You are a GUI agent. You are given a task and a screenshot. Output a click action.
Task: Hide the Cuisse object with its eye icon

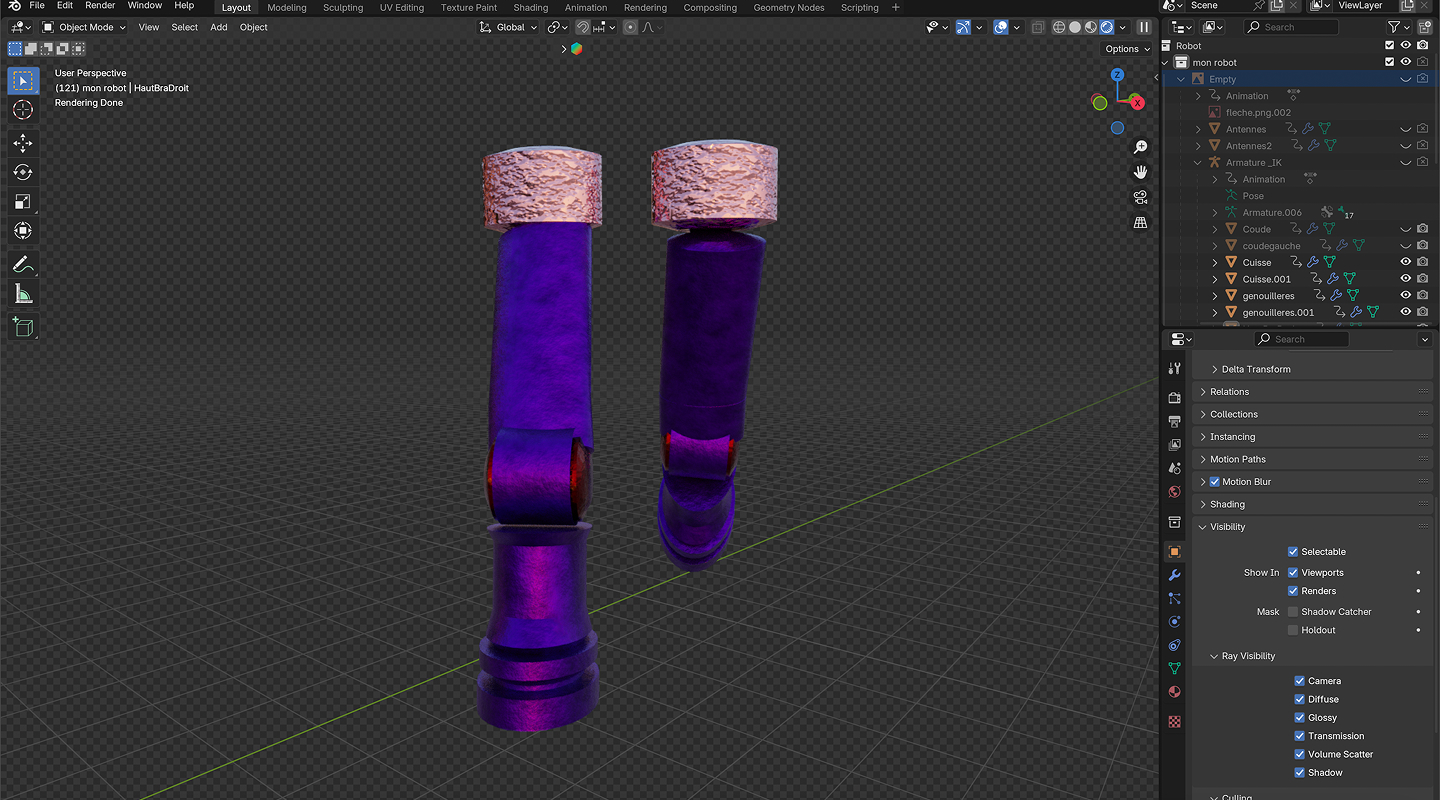click(1405, 262)
